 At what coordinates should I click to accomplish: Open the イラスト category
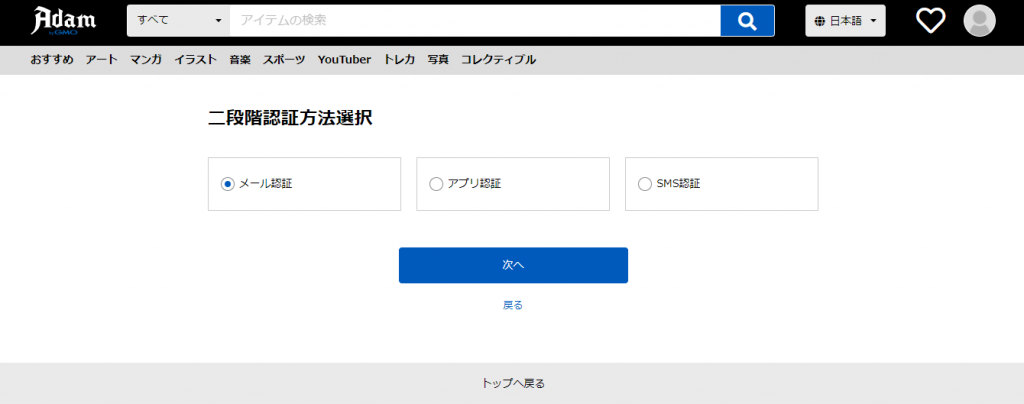pyautogui.click(x=195, y=60)
